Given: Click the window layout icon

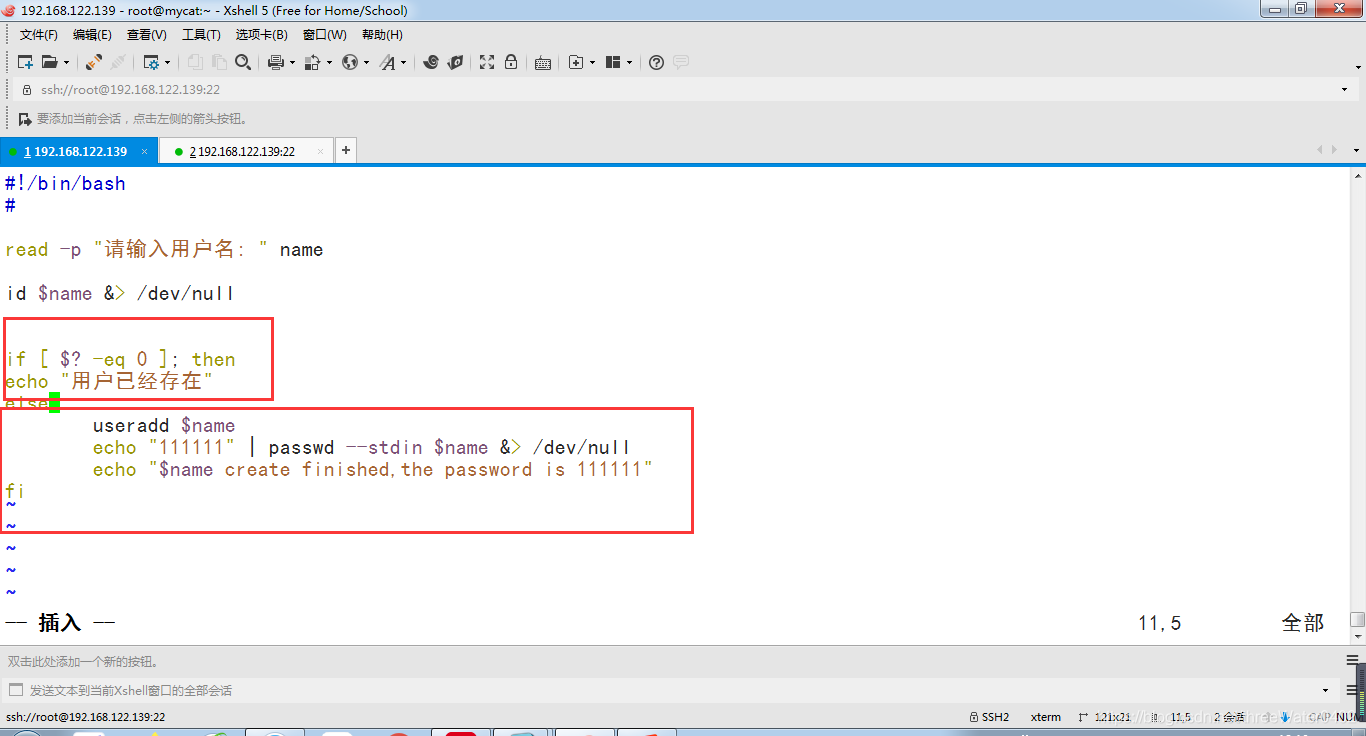Looking at the screenshot, I should (613, 62).
